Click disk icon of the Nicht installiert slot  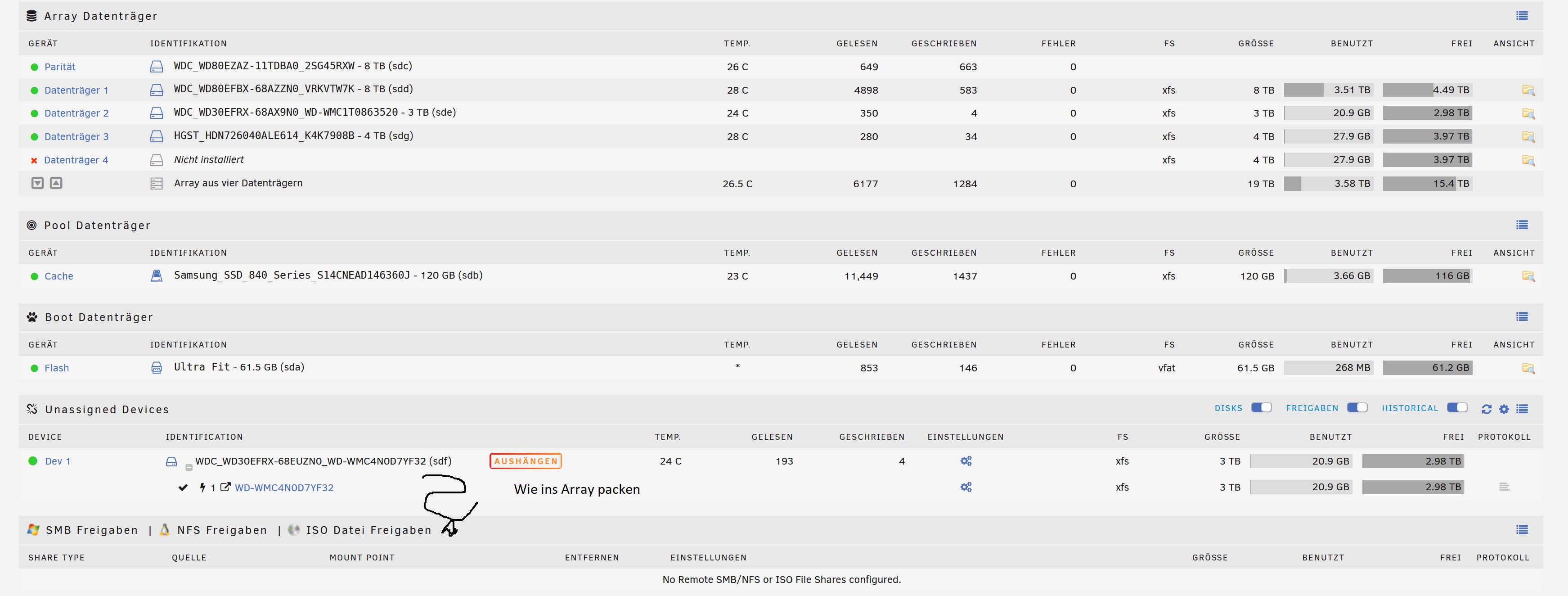157,160
